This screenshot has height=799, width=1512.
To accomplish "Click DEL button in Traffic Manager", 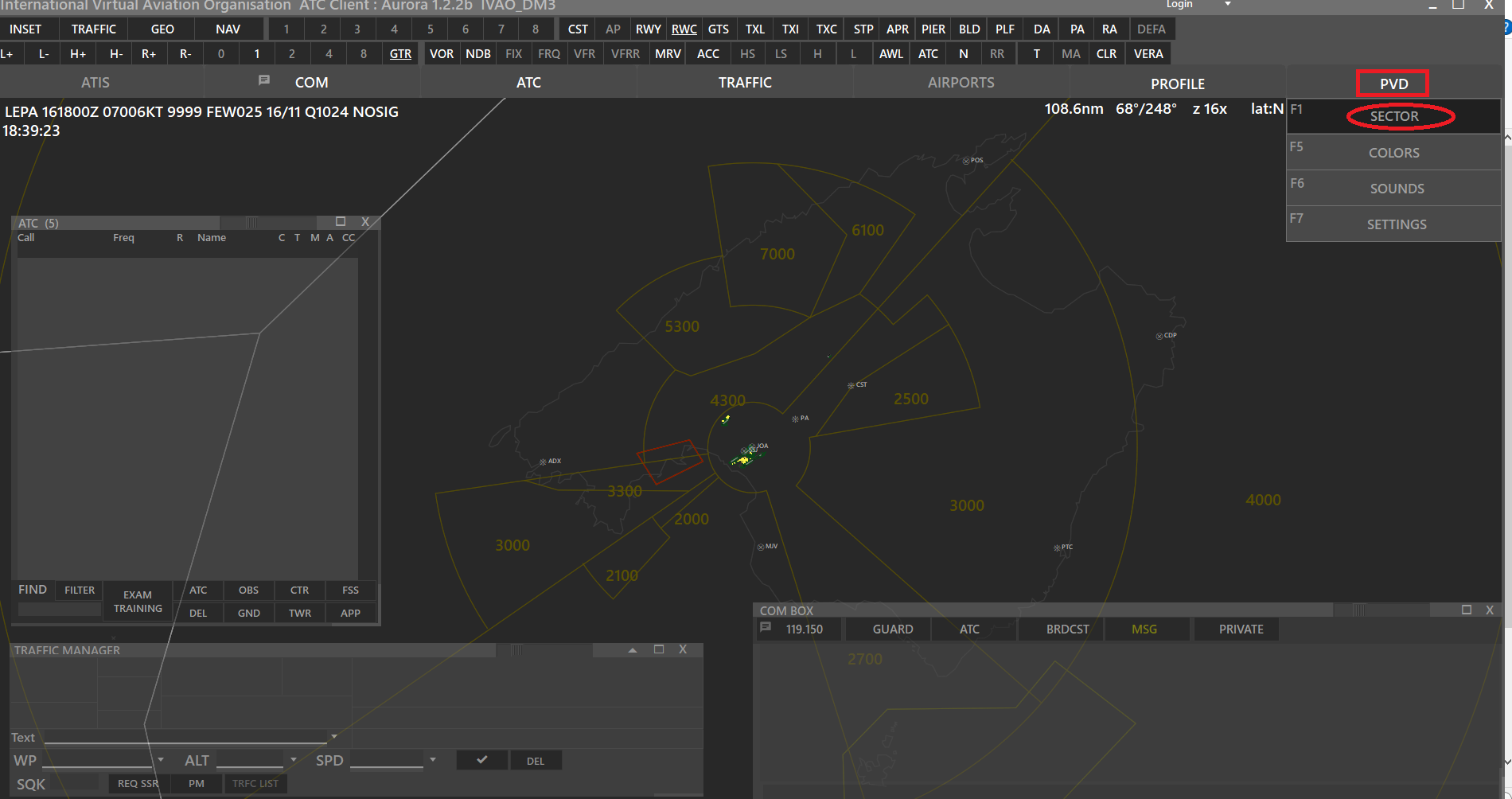I will (536, 761).
